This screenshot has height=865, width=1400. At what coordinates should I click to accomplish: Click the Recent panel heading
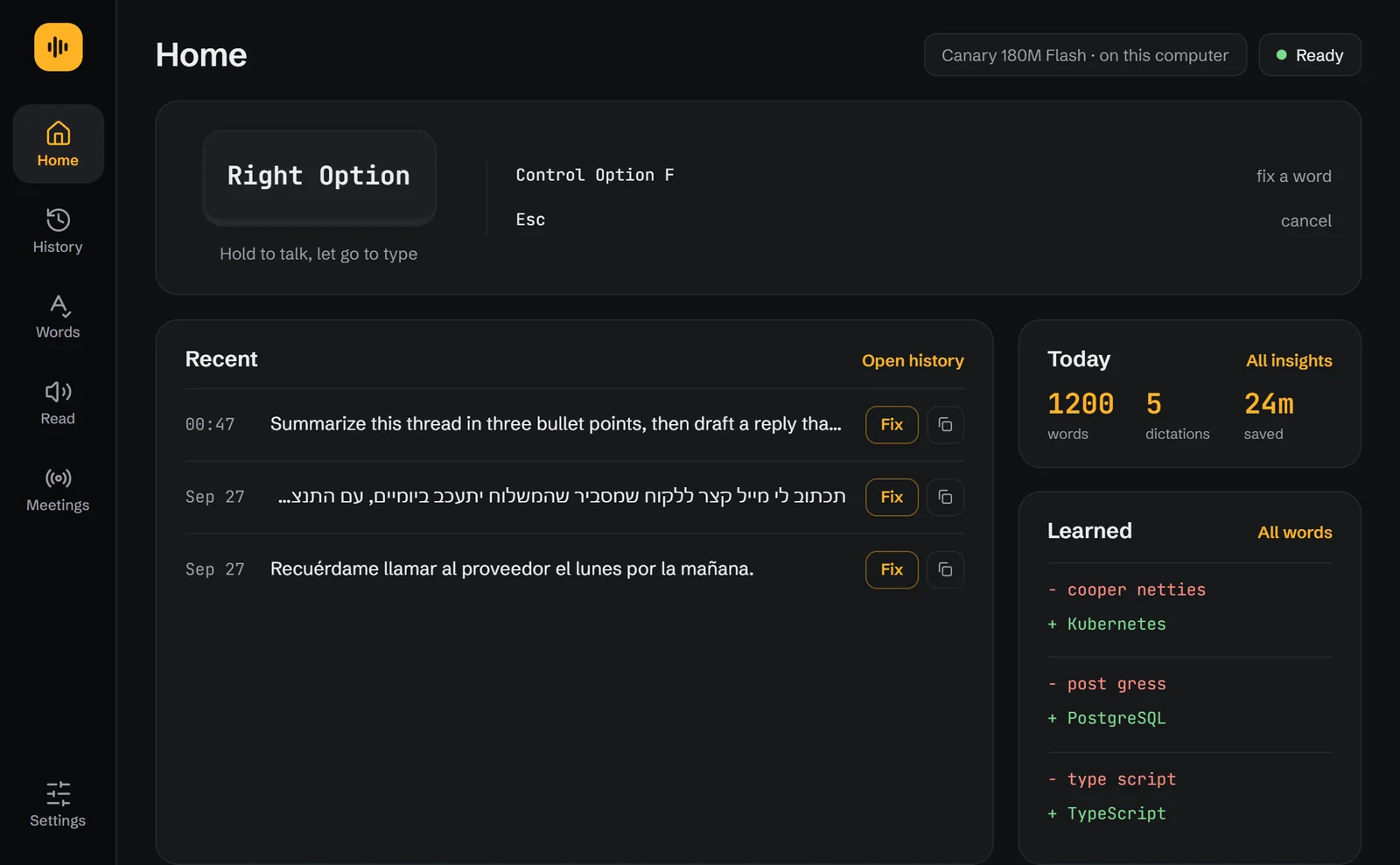pyautogui.click(x=221, y=359)
